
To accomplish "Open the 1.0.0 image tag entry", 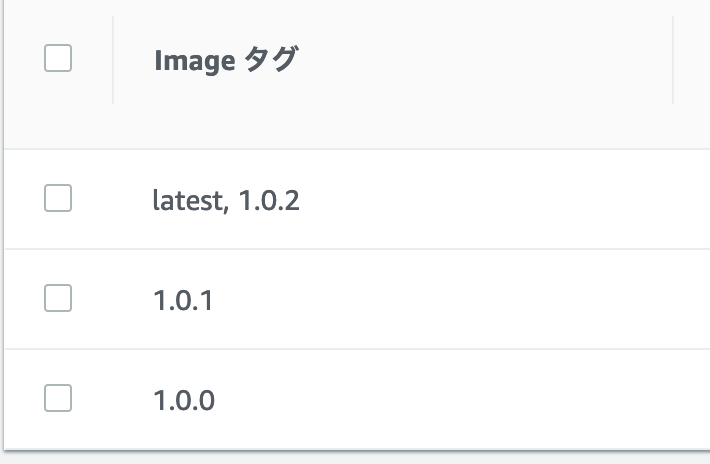I will tap(184, 400).
